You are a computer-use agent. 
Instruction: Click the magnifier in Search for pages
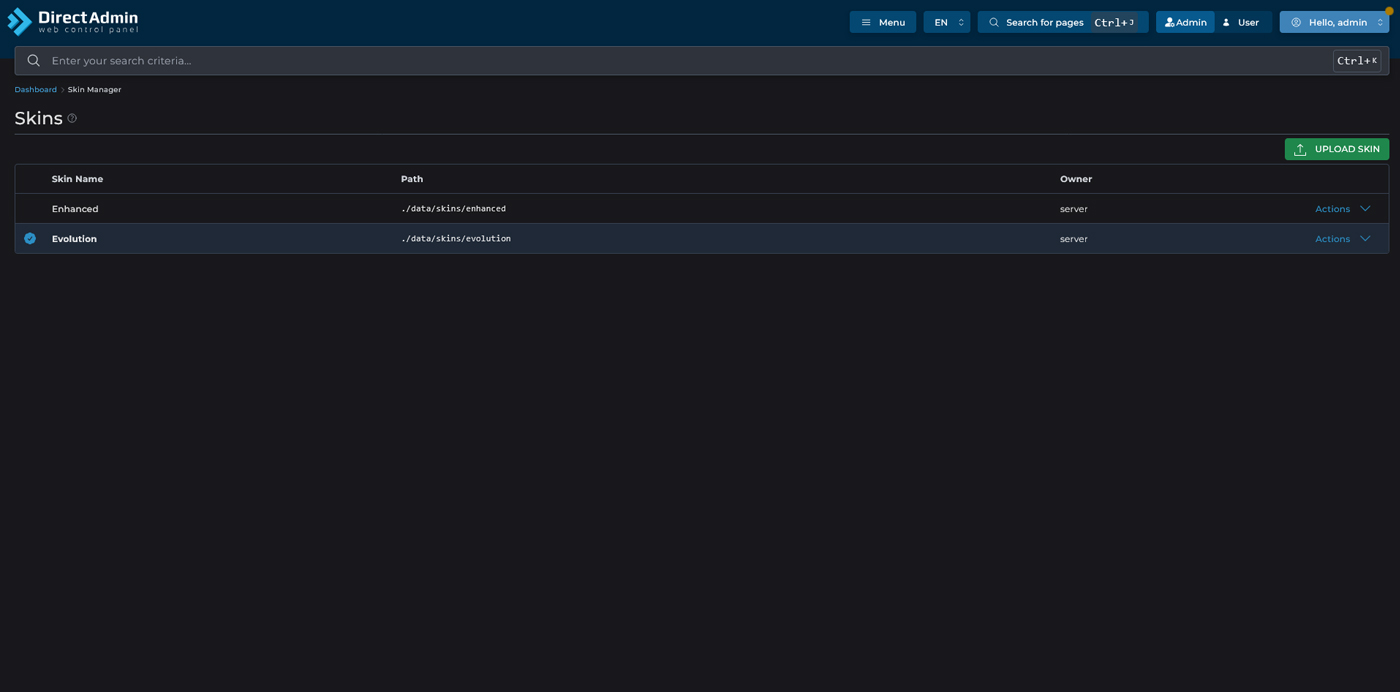(x=993, y=21)
